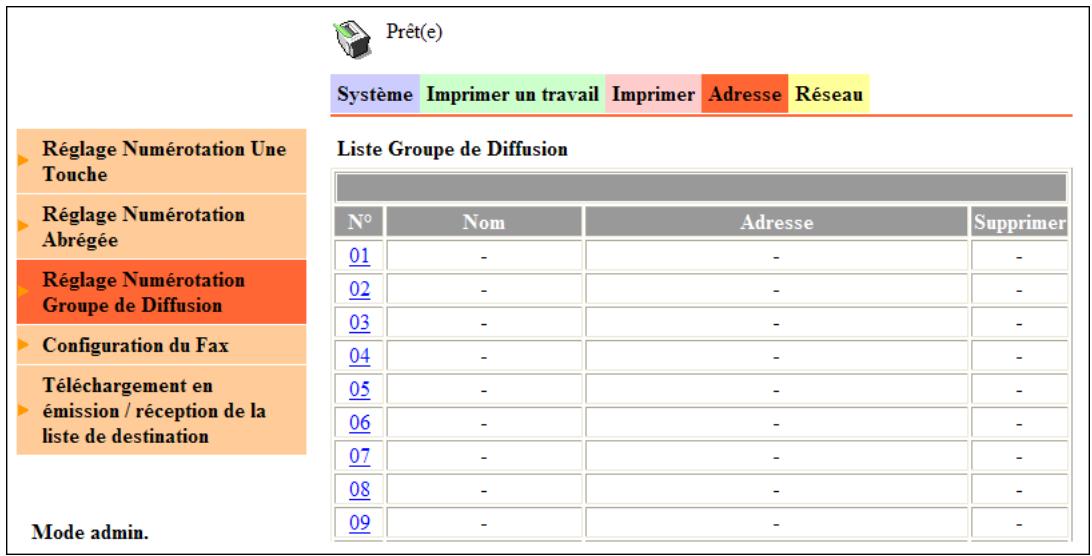
Task: Open Téléchargement en émission / réception menu
Action: click(x=162, y=410)
